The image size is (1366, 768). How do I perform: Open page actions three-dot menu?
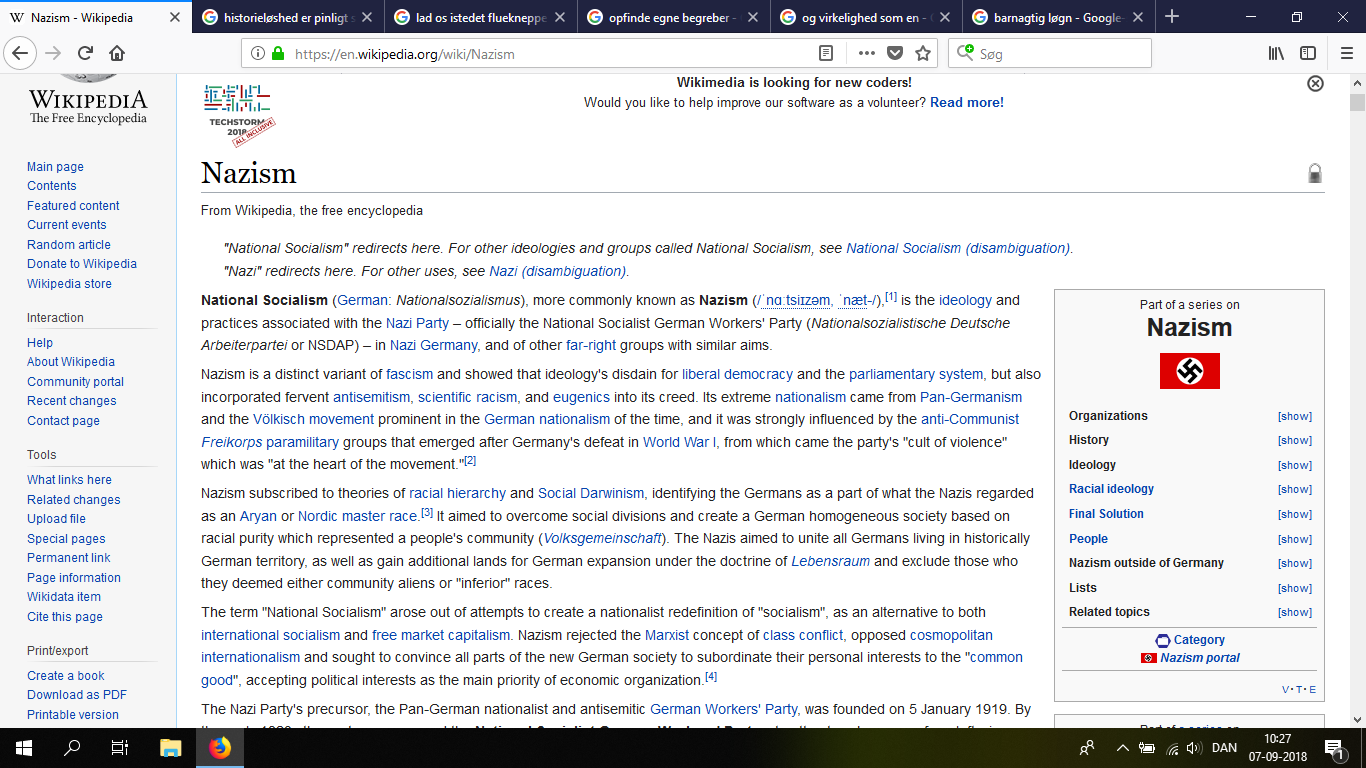pos(866,53)
